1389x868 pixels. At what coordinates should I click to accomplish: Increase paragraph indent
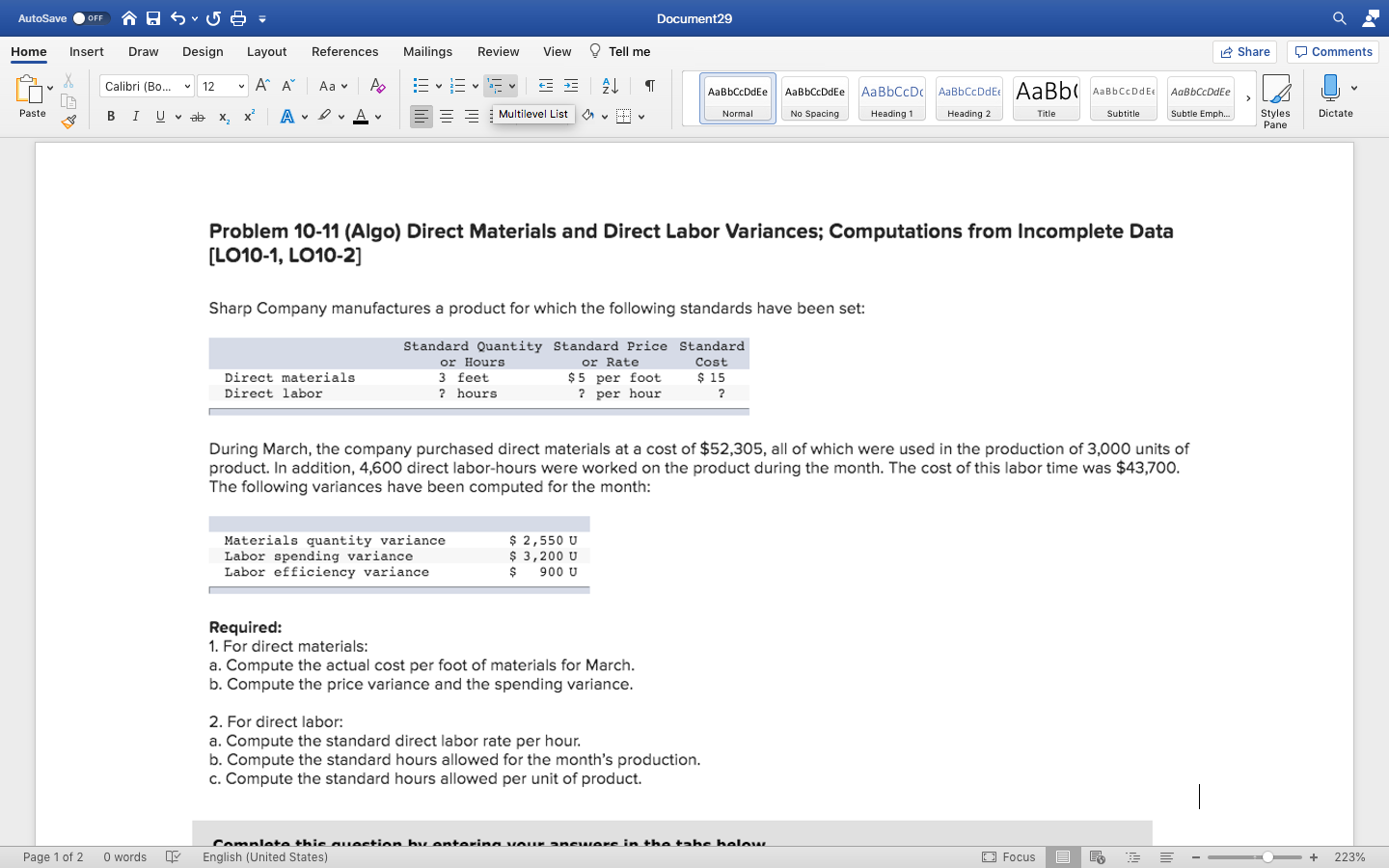tap(571, 86)
